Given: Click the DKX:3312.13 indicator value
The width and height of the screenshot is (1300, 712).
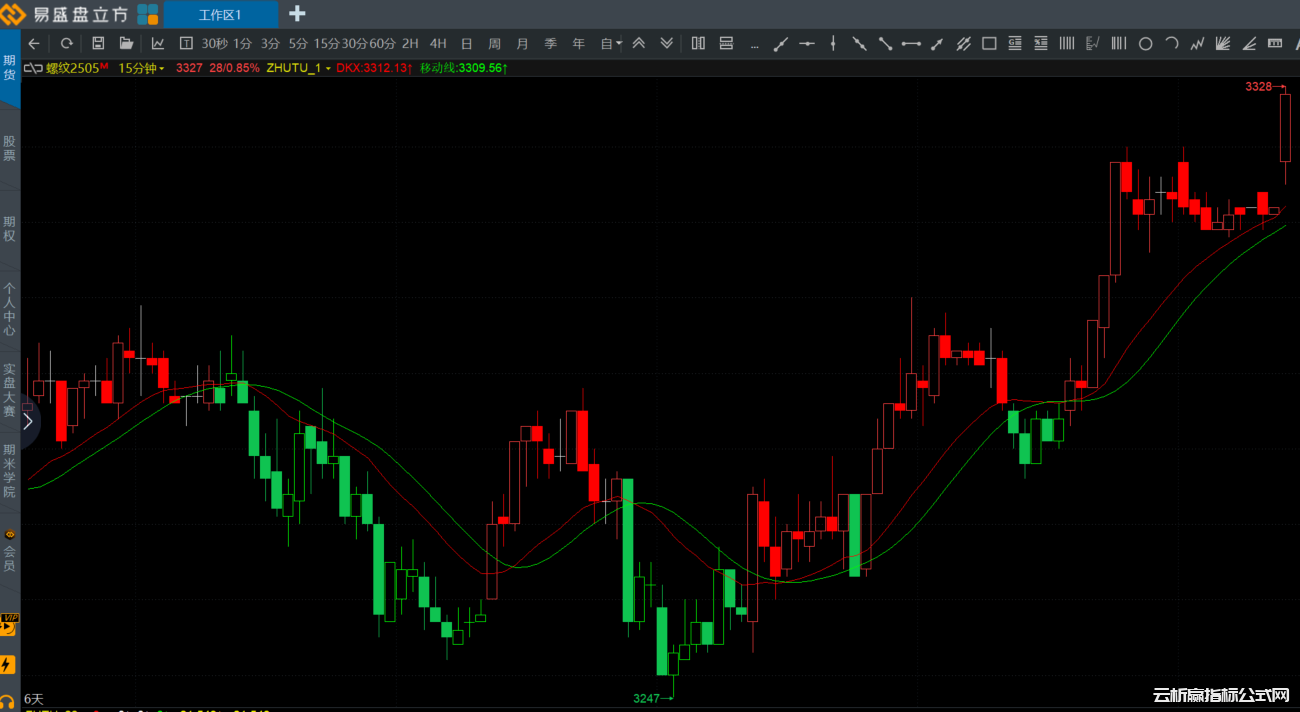Looking at the screenshot, I should pos(374,68).
